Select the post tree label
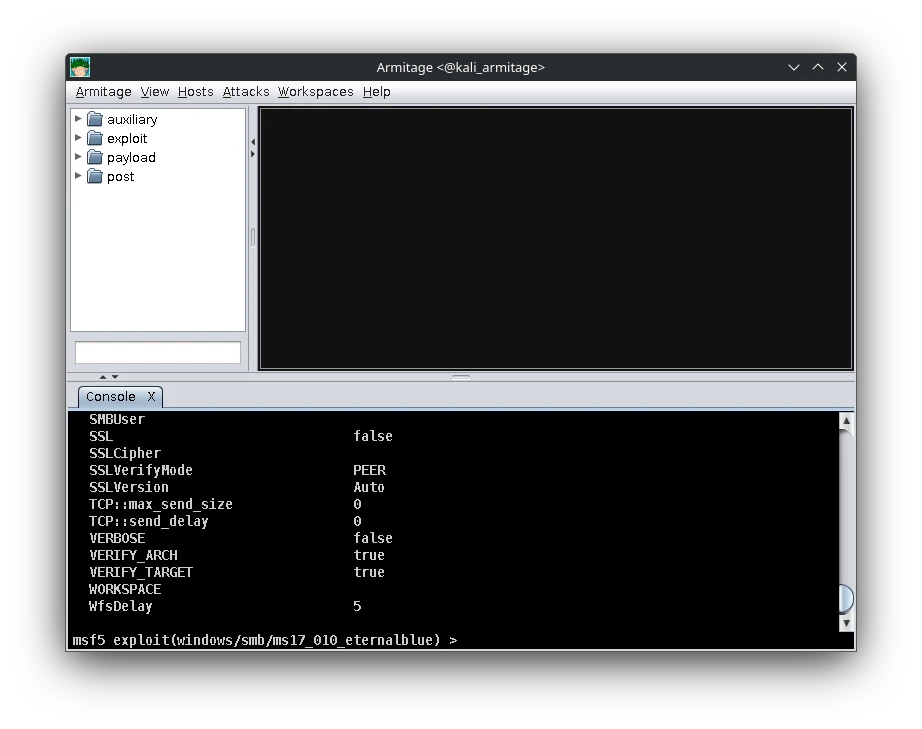This screenshot has width=922, height=729. 121,176
